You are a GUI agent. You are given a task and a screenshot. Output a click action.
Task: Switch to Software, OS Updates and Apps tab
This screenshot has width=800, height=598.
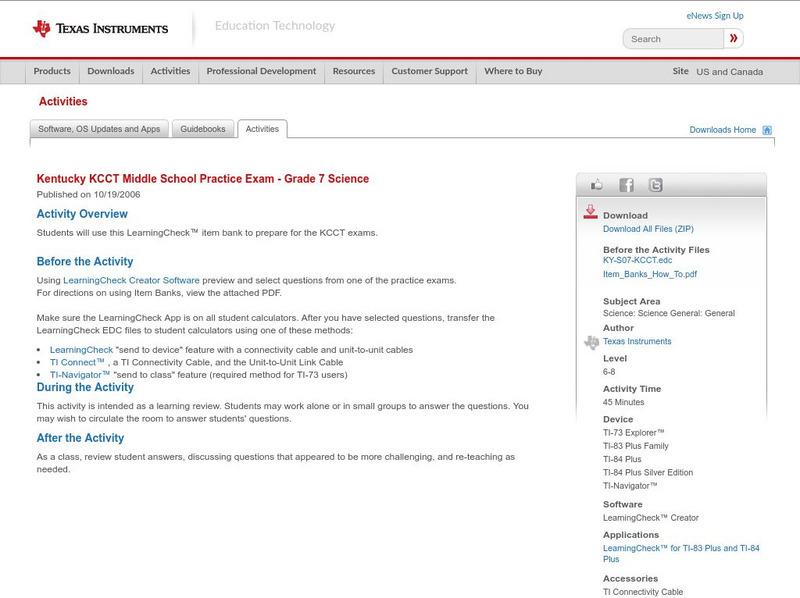click(x=98, y=128)
